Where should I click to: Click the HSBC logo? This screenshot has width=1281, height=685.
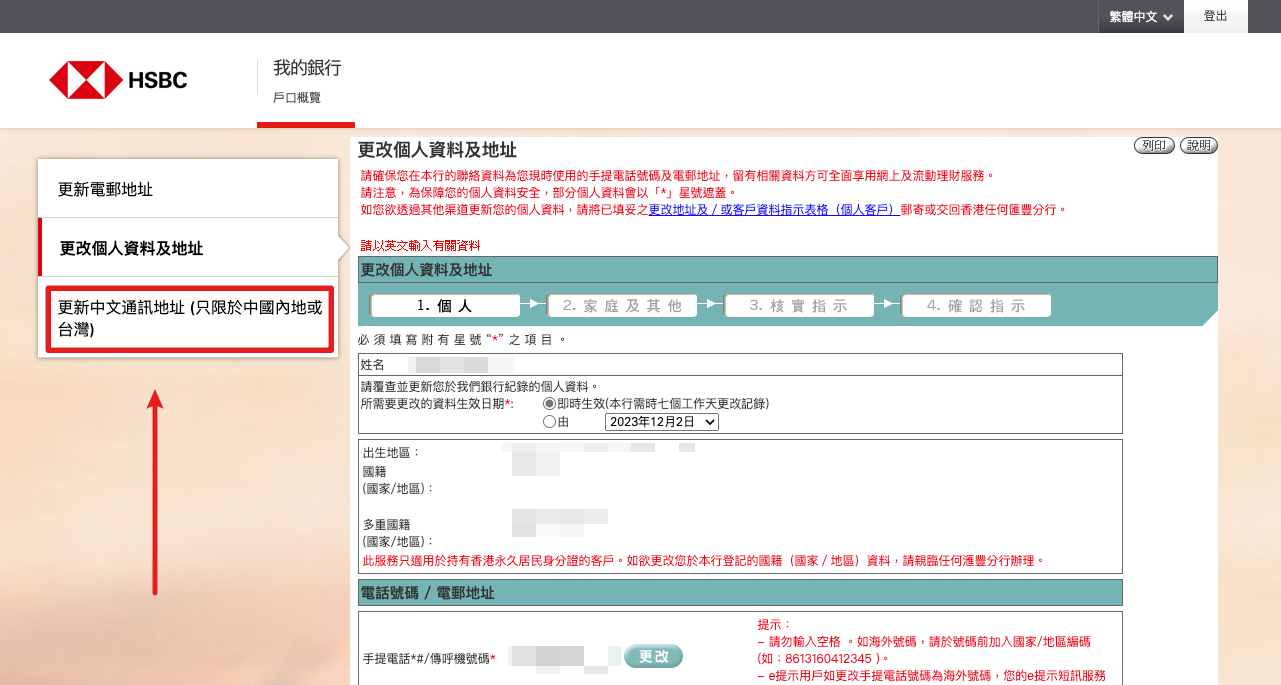pos(118,80)
